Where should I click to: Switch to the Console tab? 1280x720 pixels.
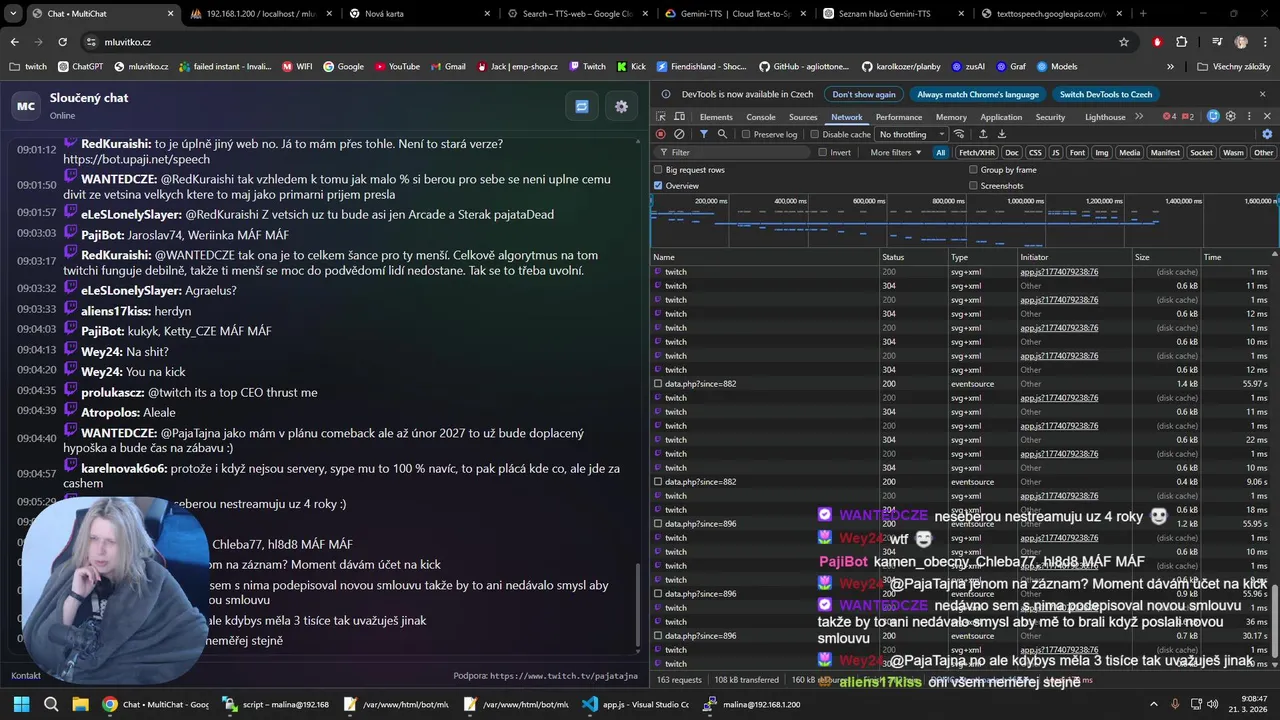pyautogui.click(x=761, y=117)
